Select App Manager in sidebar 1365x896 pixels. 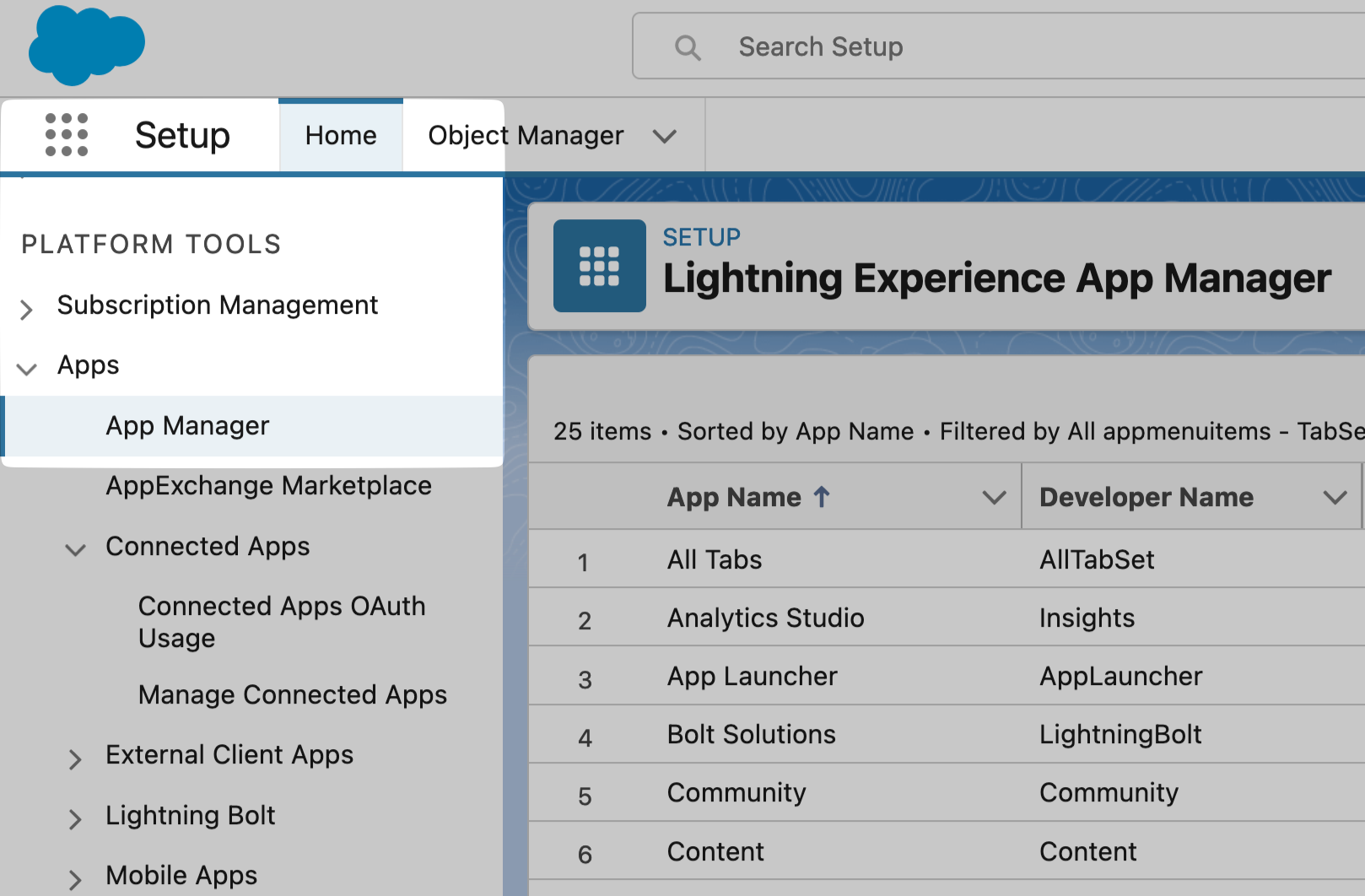click(187, 426)
